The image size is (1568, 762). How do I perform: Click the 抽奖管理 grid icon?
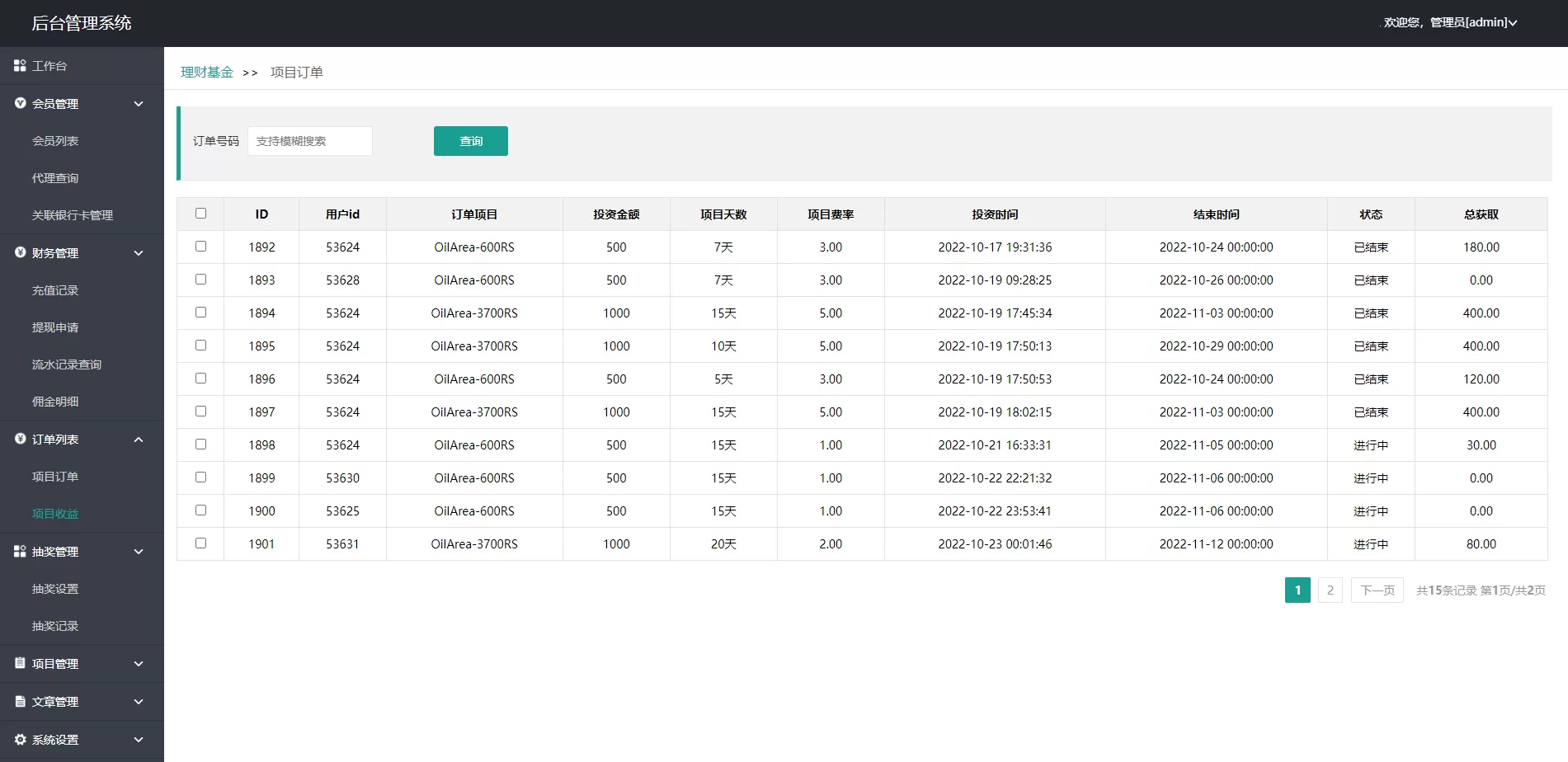(20, 551)
